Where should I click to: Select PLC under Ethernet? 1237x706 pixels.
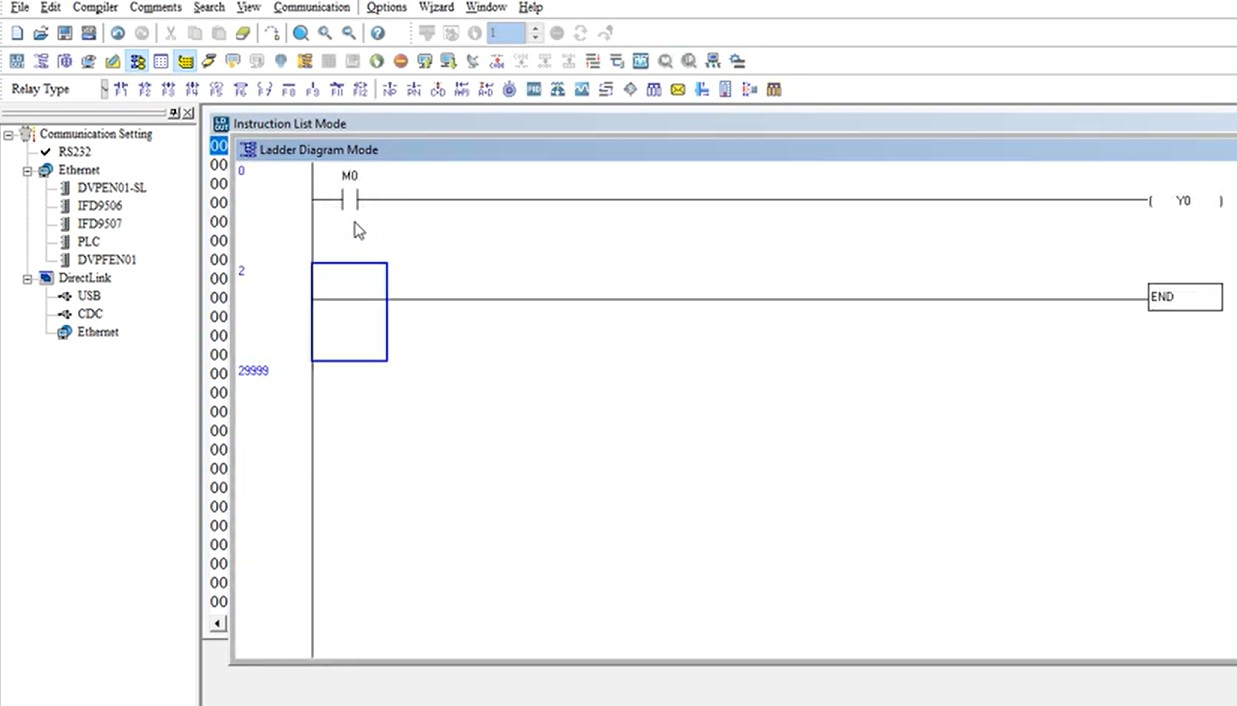click(88, 242)
